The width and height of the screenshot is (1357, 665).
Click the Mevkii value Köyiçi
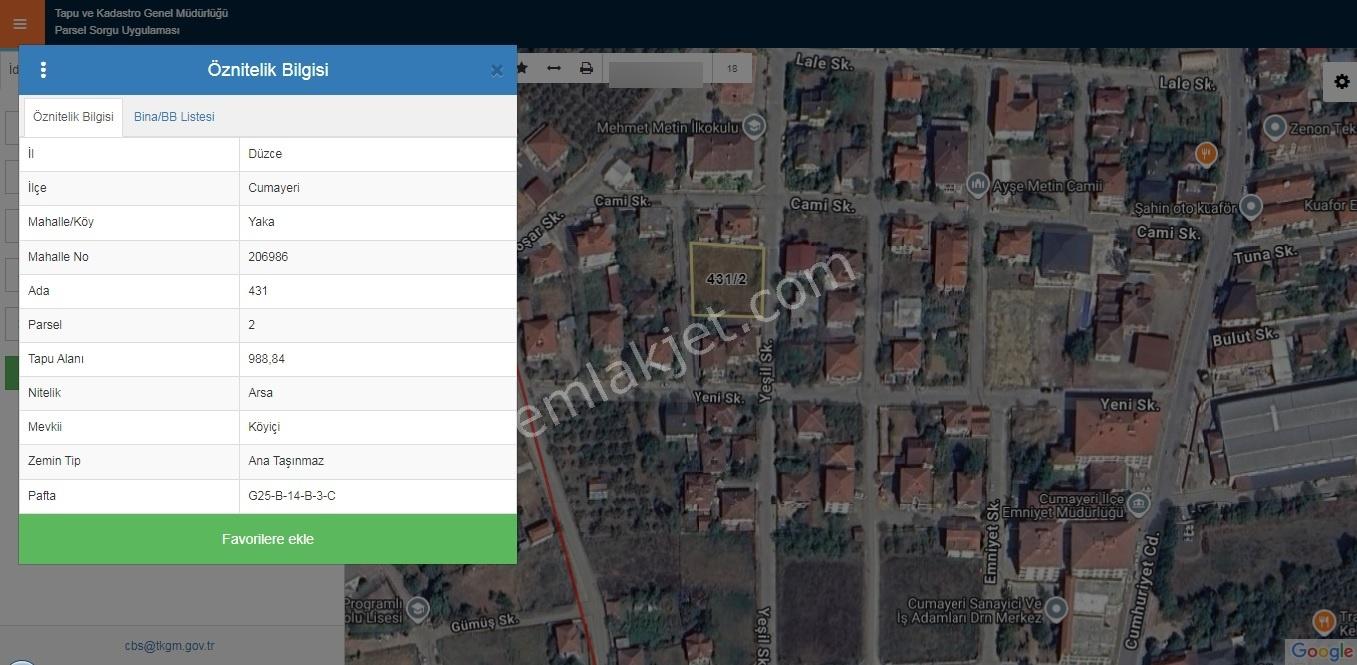(264, 427)
